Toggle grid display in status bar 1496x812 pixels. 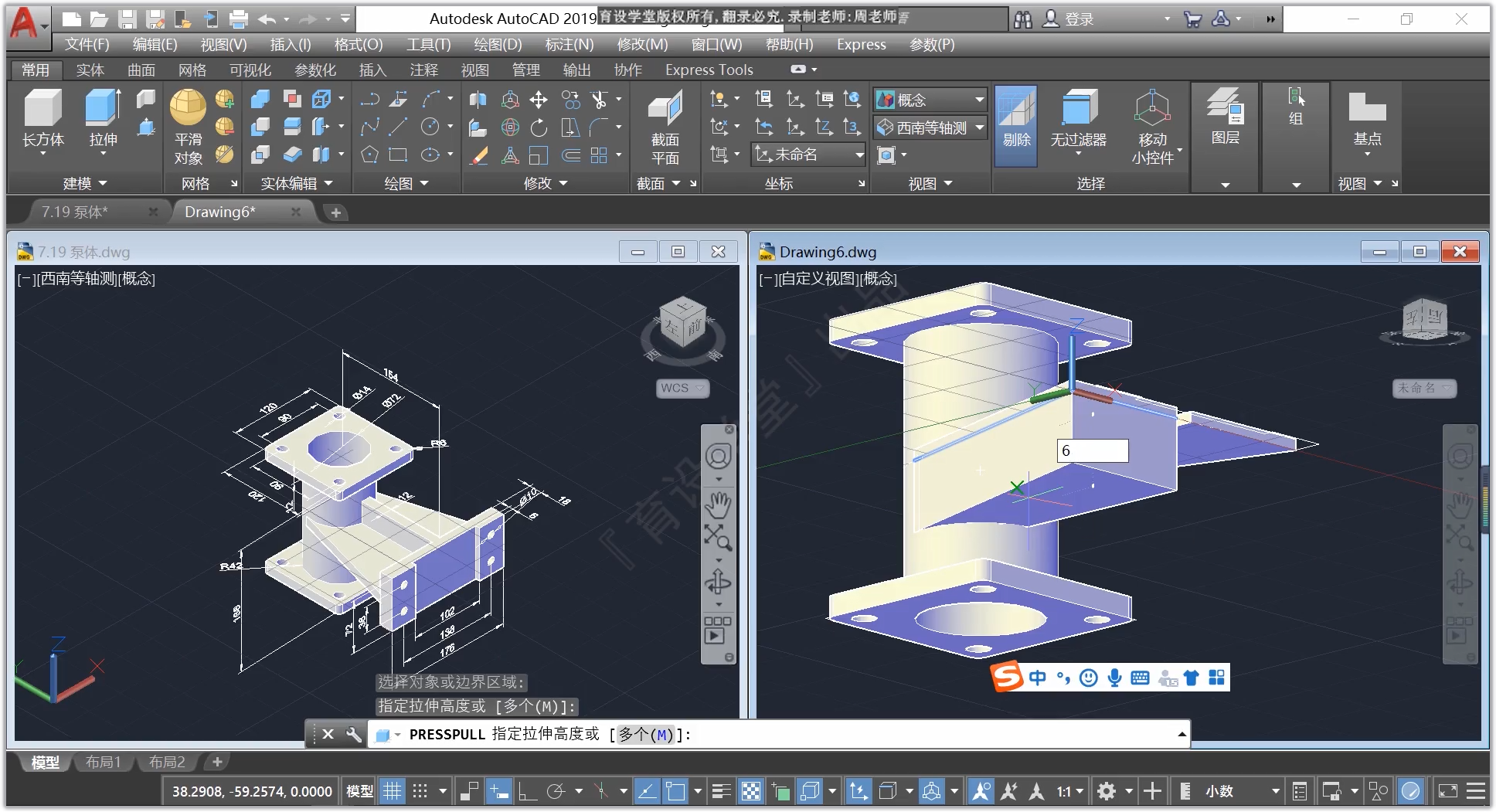pos(393,791)
